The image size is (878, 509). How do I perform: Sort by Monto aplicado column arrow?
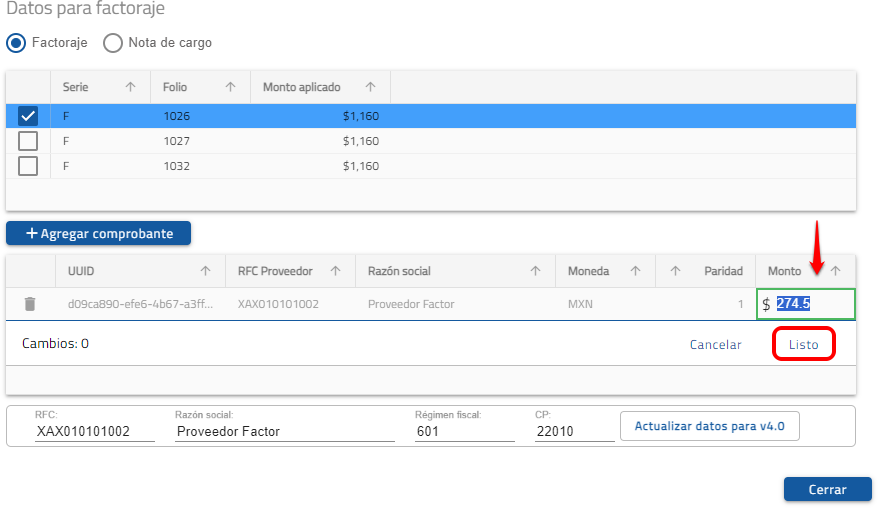370,87
